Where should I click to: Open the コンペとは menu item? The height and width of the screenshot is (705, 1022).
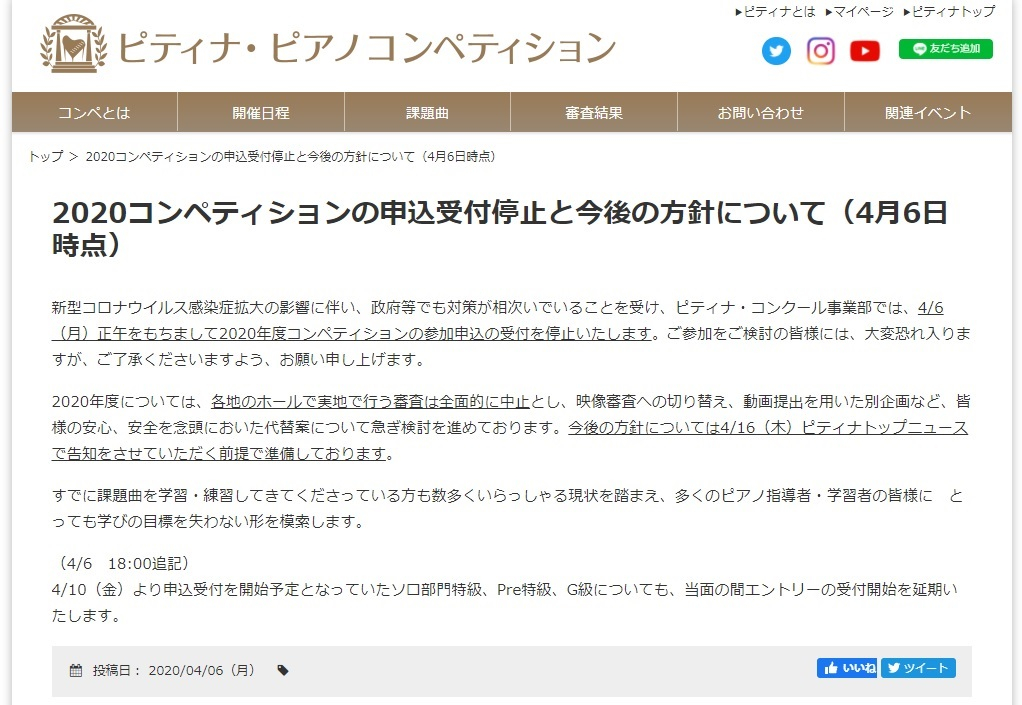tap(95, 113)
